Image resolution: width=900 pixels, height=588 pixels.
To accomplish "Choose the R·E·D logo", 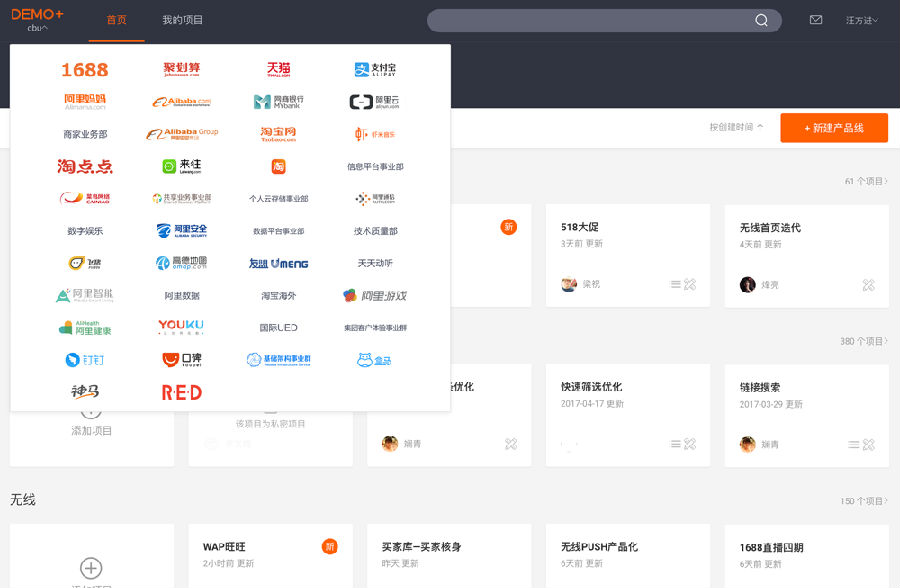I will tap(181, 392).
